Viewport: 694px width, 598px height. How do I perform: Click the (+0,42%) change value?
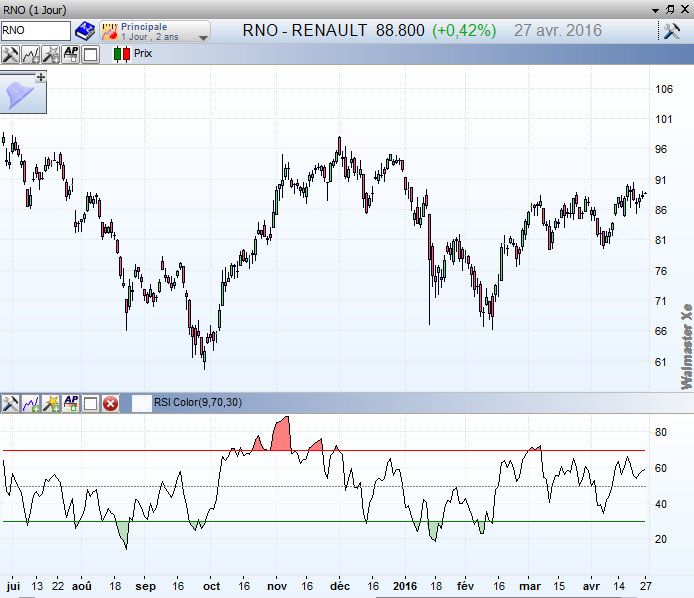[464, 31]
